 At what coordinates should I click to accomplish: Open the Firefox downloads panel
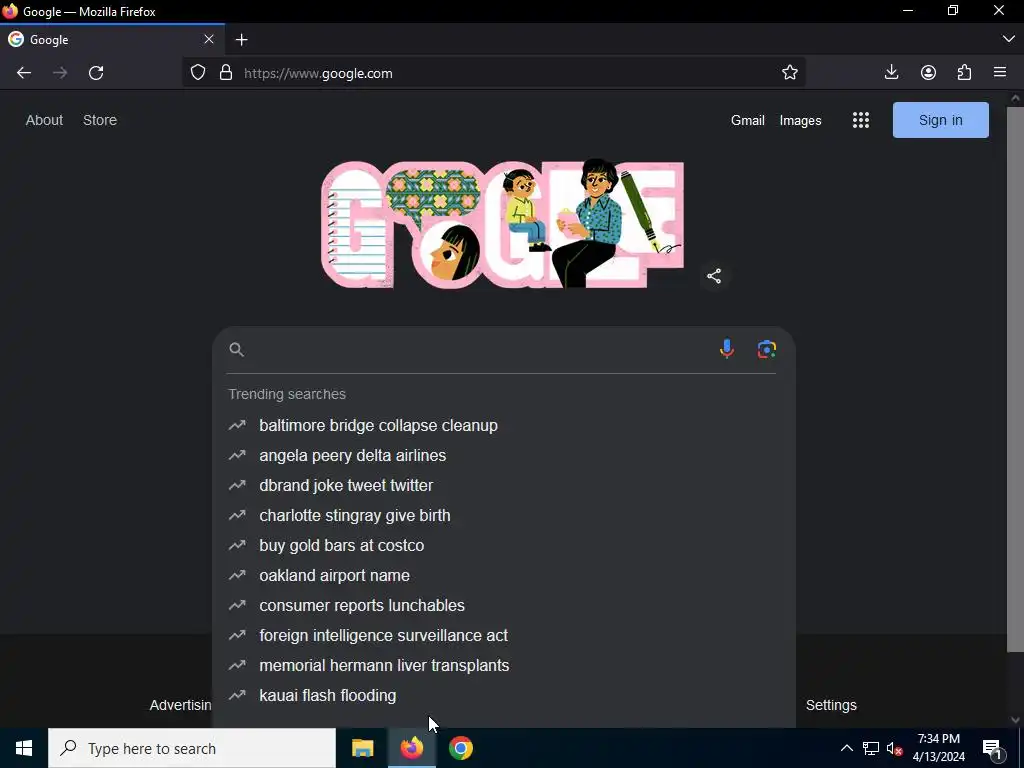(x=891, y=72)
